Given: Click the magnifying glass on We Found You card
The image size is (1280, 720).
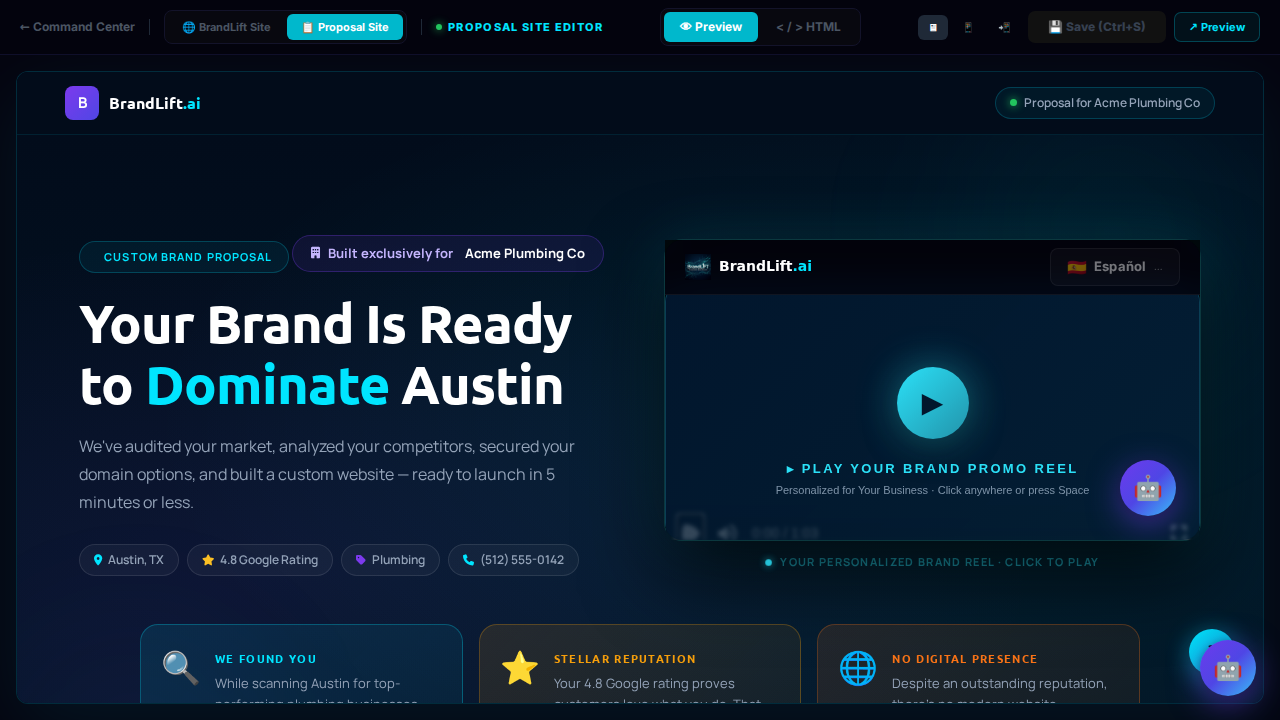Looking at the screenshot, I should click(181, 668).
